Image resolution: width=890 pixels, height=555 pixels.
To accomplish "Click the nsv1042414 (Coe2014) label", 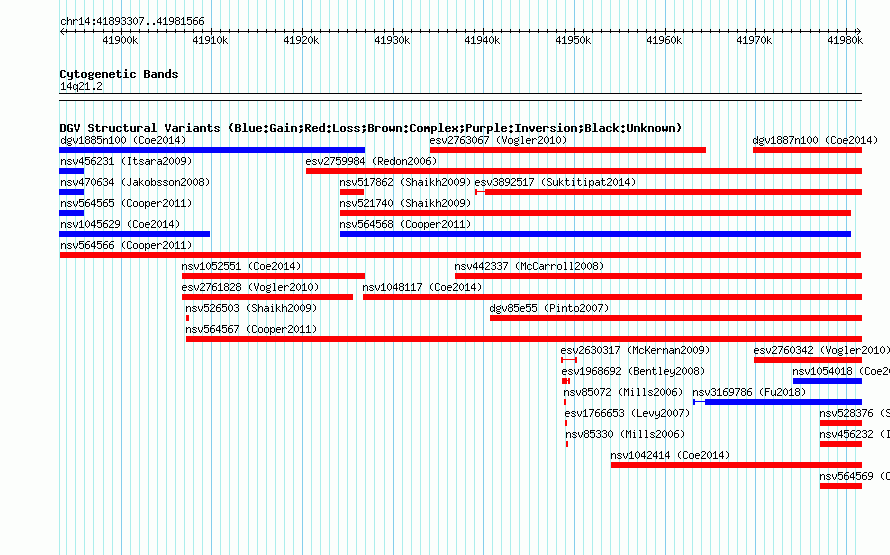I will pos(670,455).
